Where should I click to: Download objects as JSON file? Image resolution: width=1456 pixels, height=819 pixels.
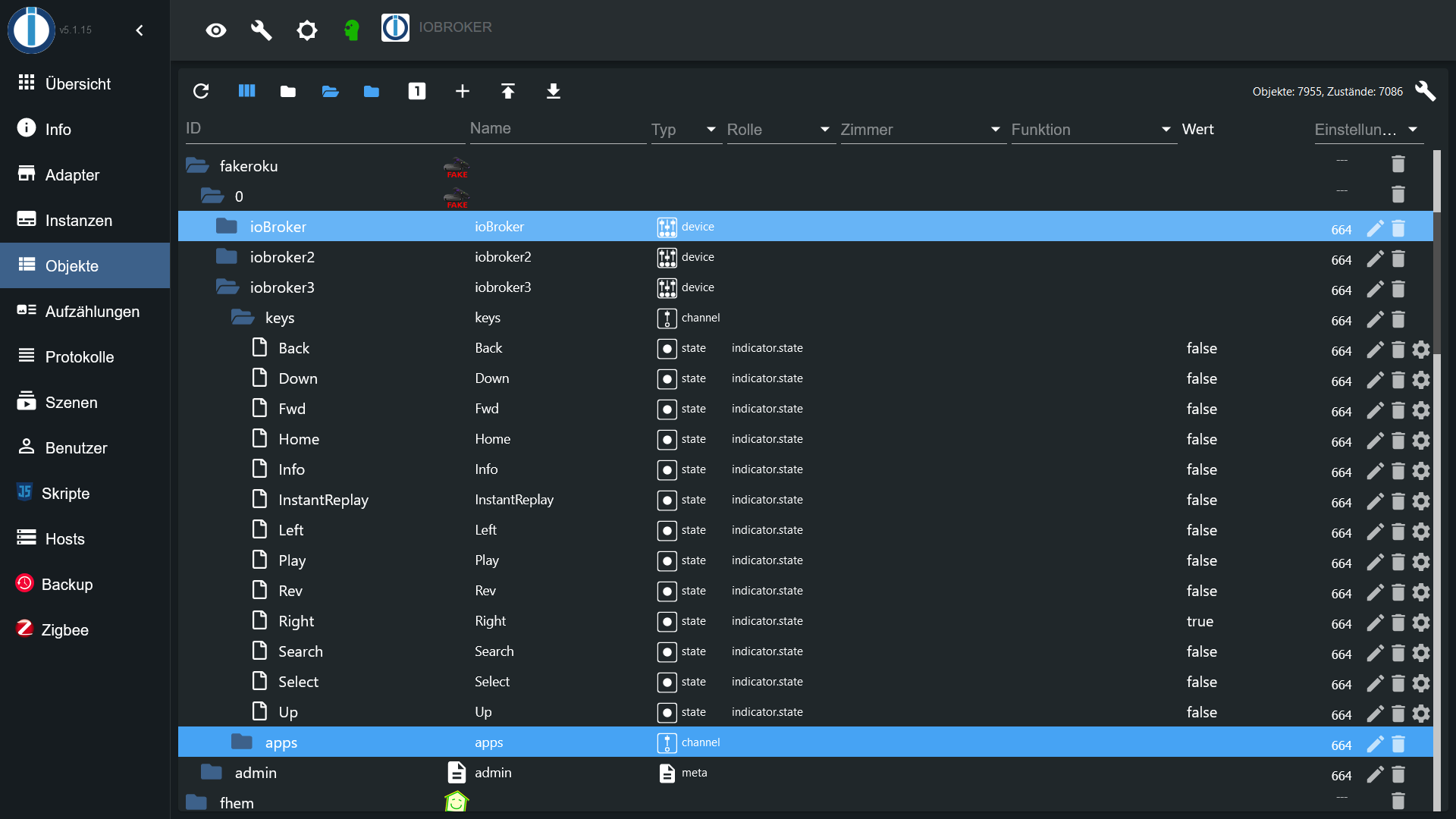554,91
